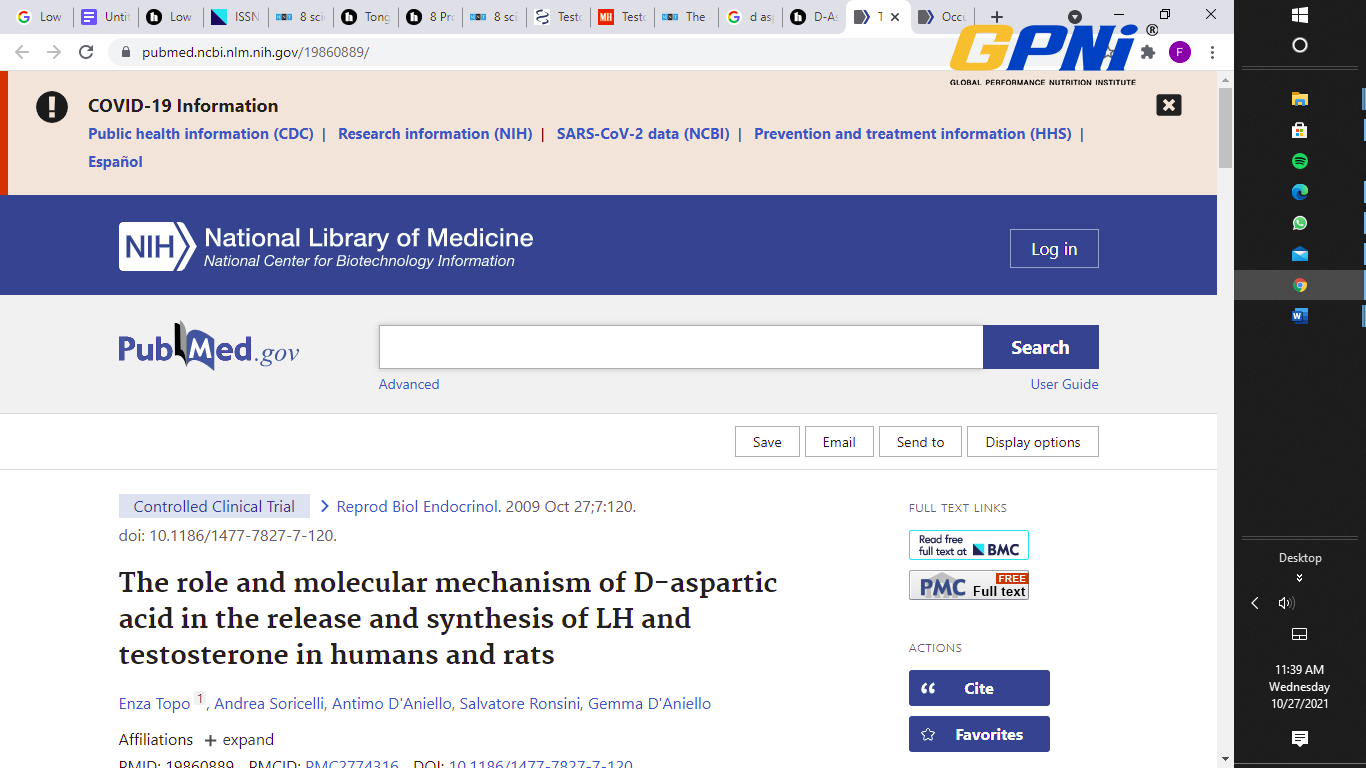The image size is (1366, 768).
Task: Expand the author Affiliations section
Action: pyautogui.click(x=239, y=740)
